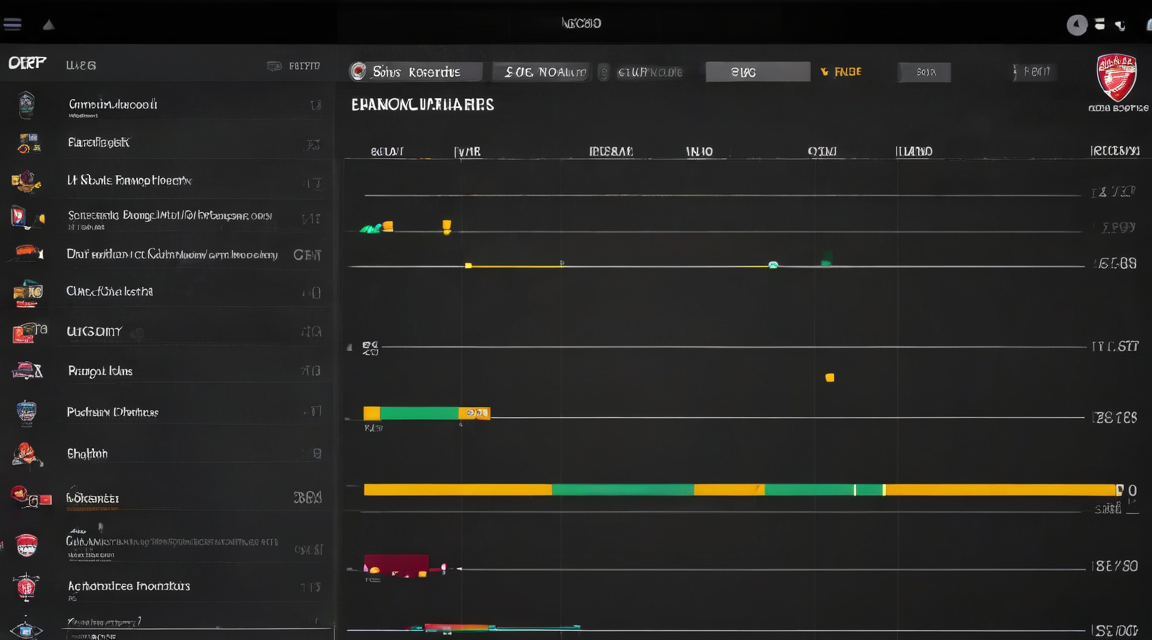Click the orange icon in the fifth sidebar row
Viewport: 1152px width, 640px height.
tap(27, 254)
